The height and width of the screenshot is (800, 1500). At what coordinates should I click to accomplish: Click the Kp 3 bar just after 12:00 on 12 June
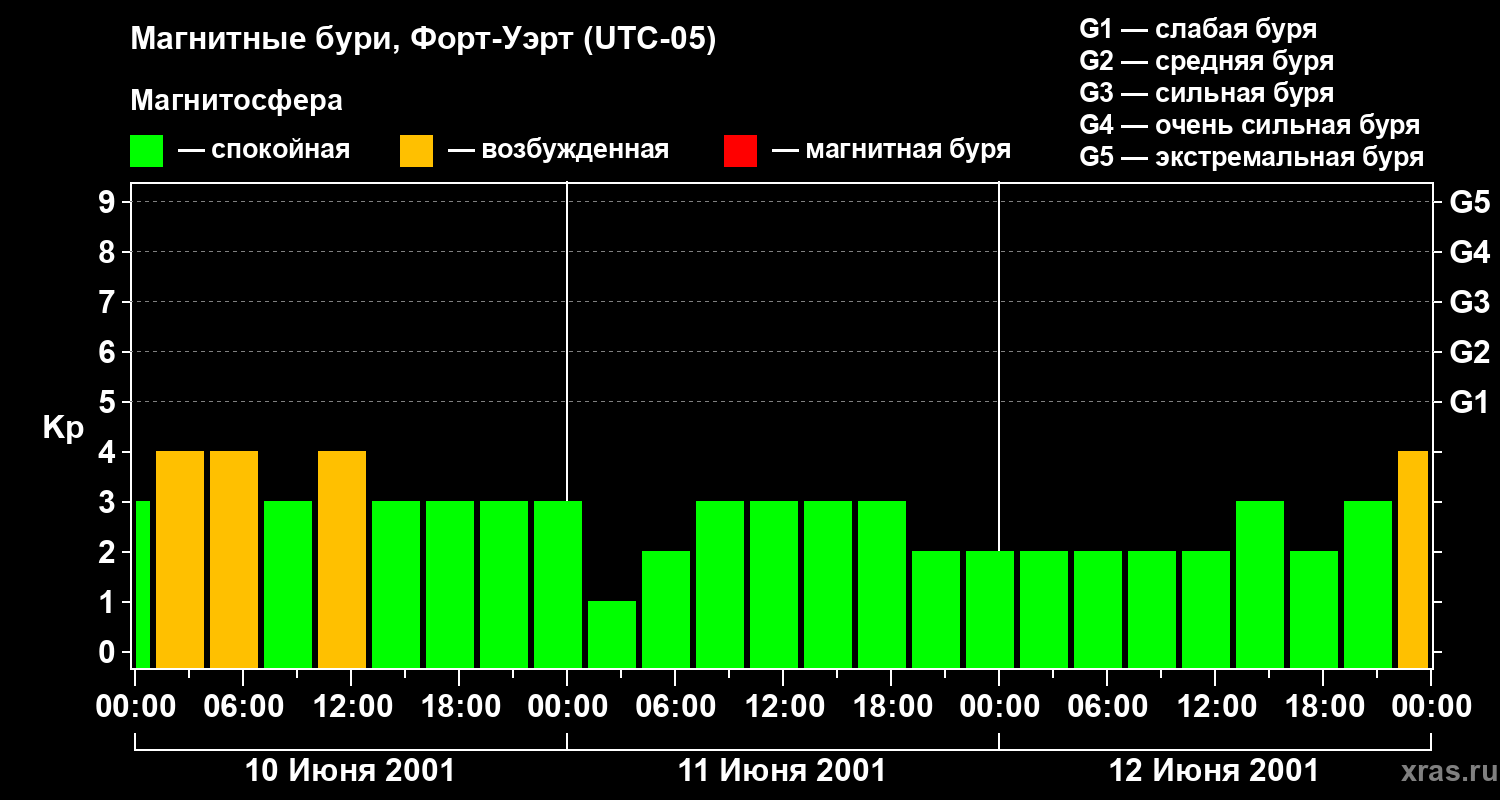click(1260, 584)
